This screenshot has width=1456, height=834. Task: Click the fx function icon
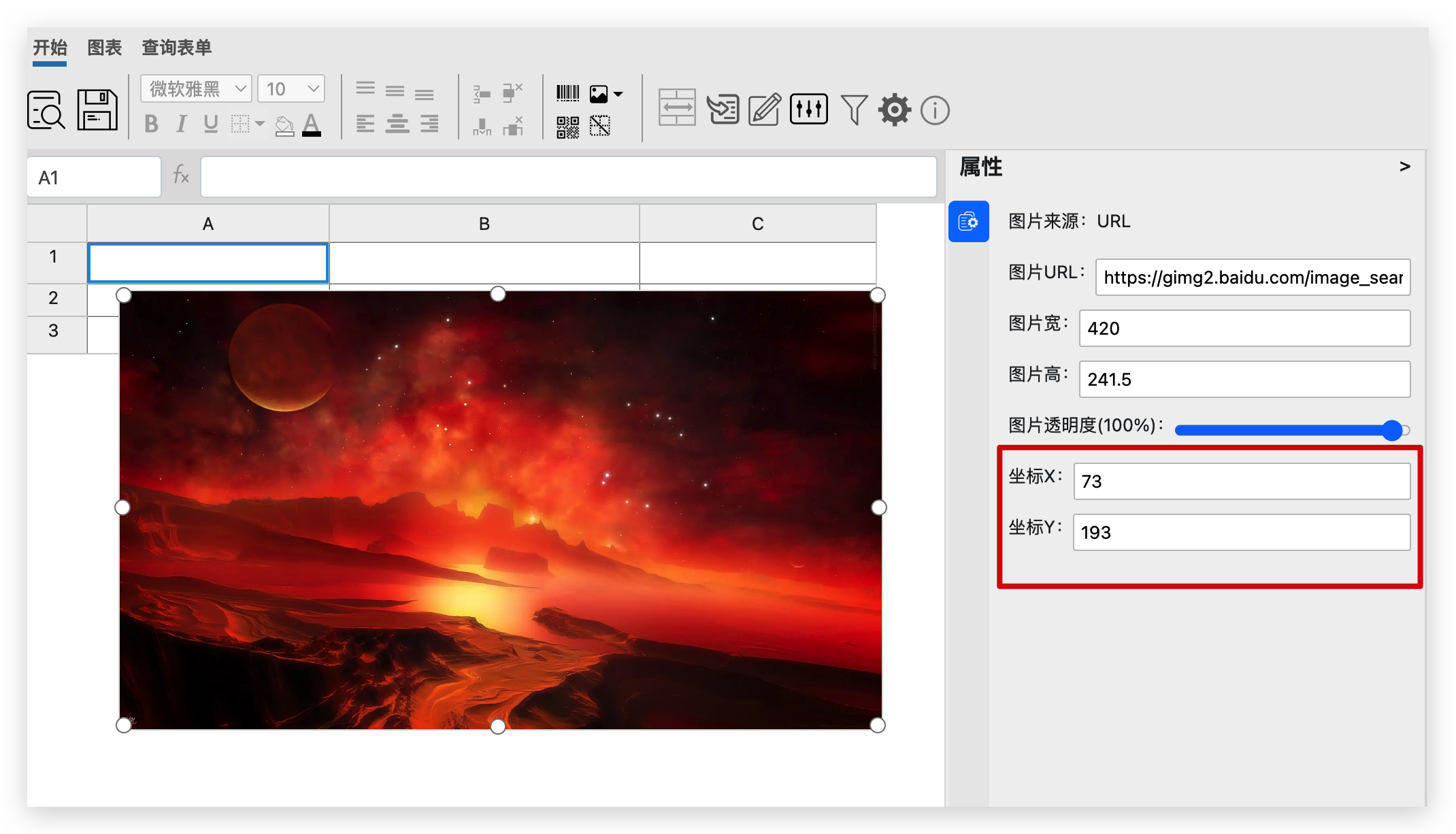(180, 176)
